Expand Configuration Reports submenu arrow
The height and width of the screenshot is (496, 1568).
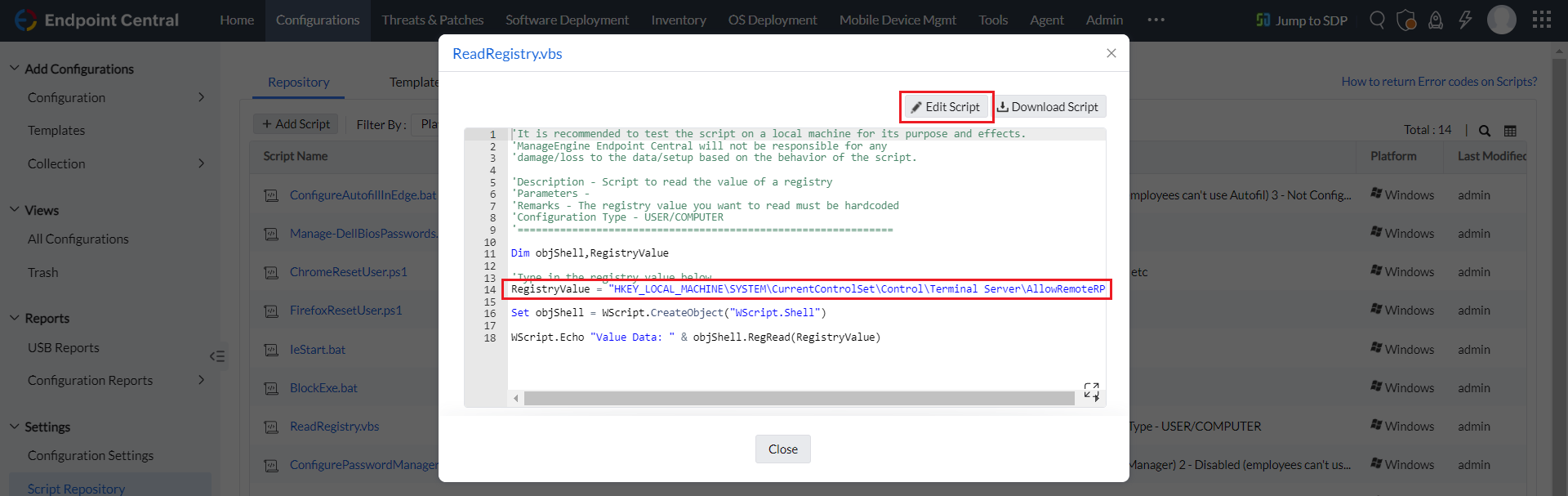coord(201,380)
